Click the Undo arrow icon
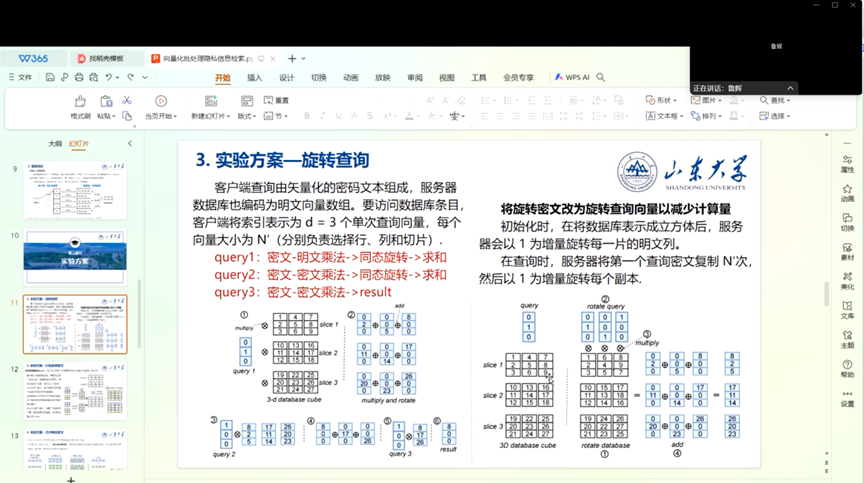 (108, 77)
